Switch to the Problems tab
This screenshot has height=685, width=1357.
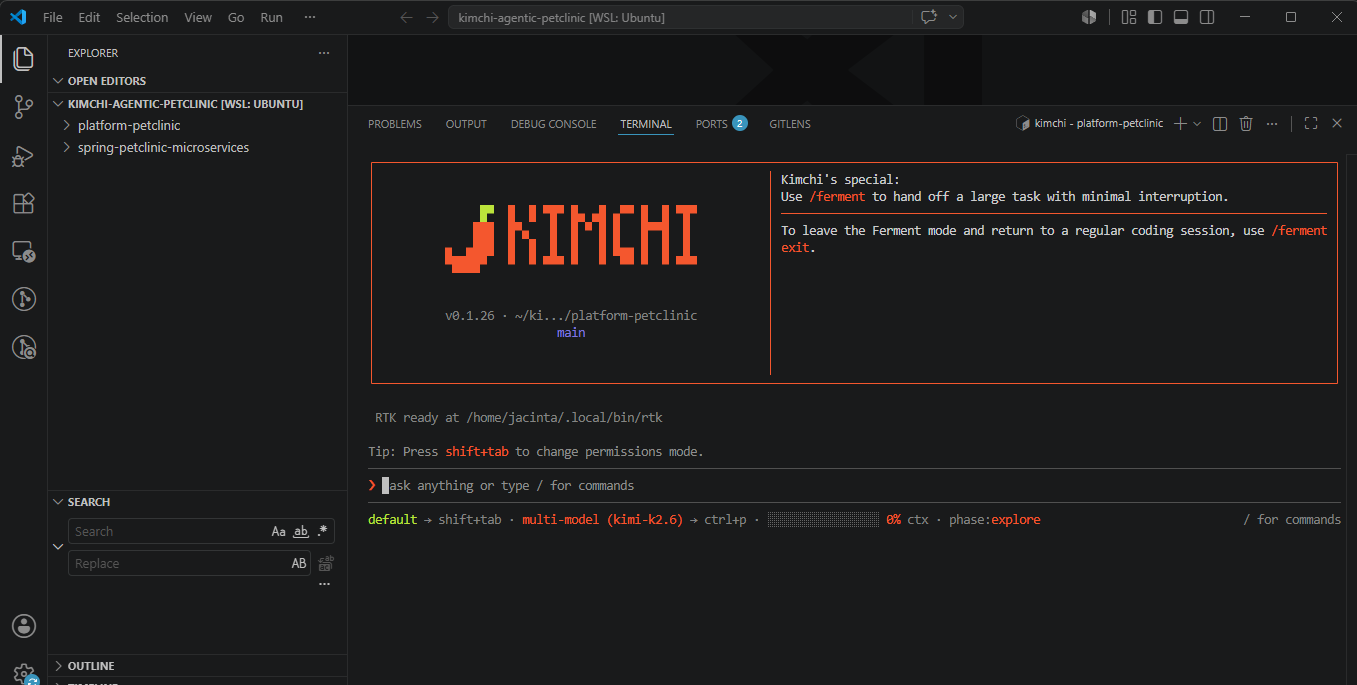click(x=395, y=124)
